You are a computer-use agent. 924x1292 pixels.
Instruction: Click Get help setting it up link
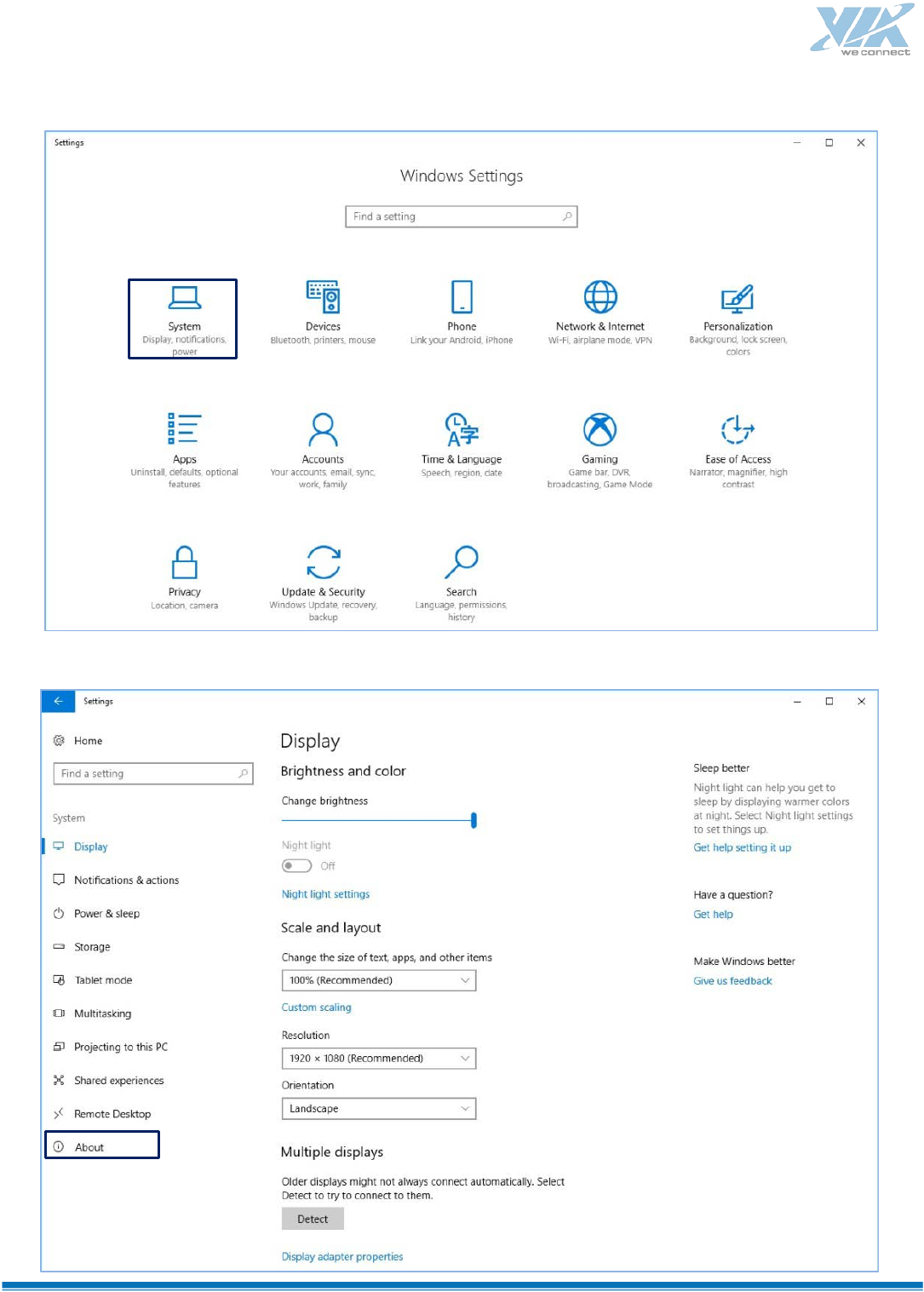pos(742,847)
